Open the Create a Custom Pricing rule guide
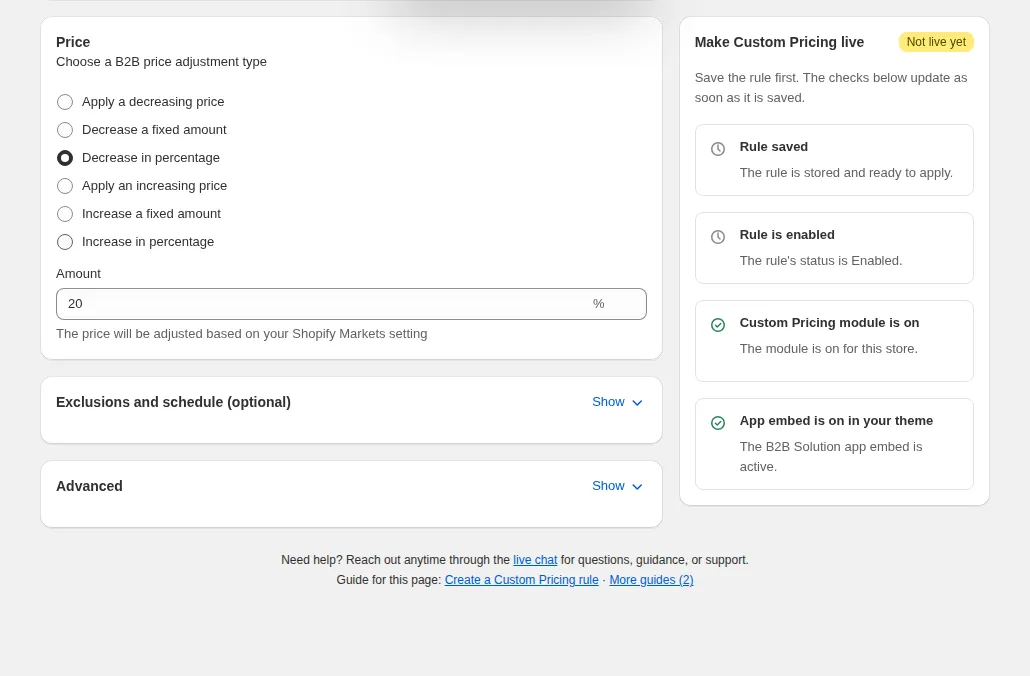 (522, 580)
